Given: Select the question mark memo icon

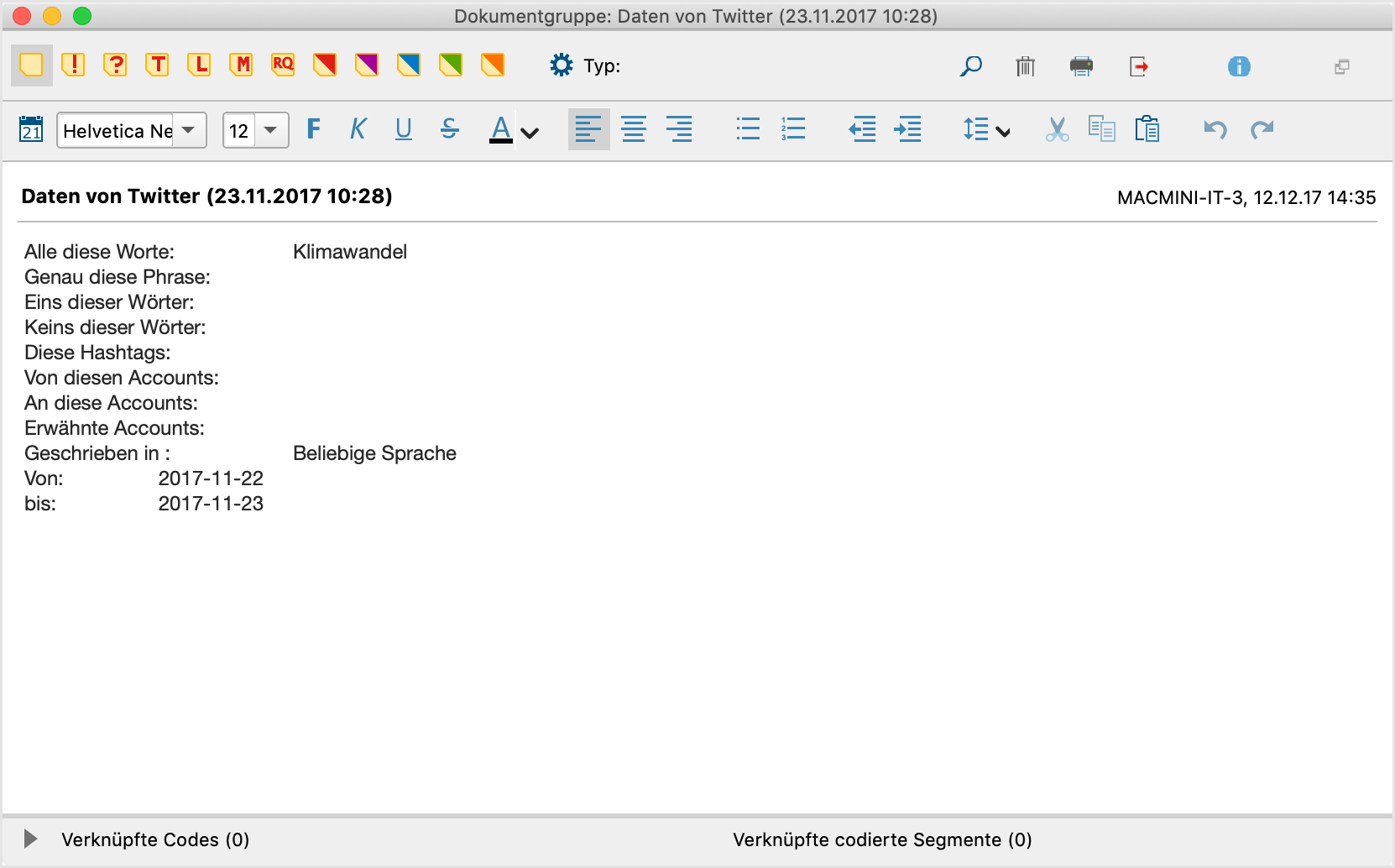Looking at the screenshot, I should [116, 65].
